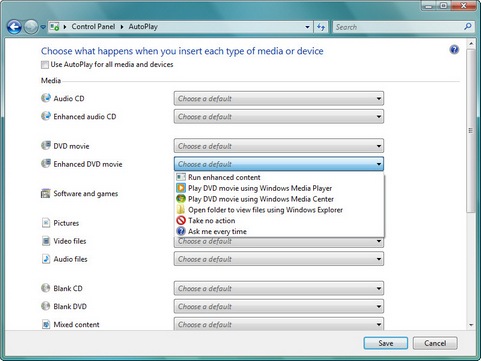
Task: Click the Pictures file icon
Action: click(46, 222)
